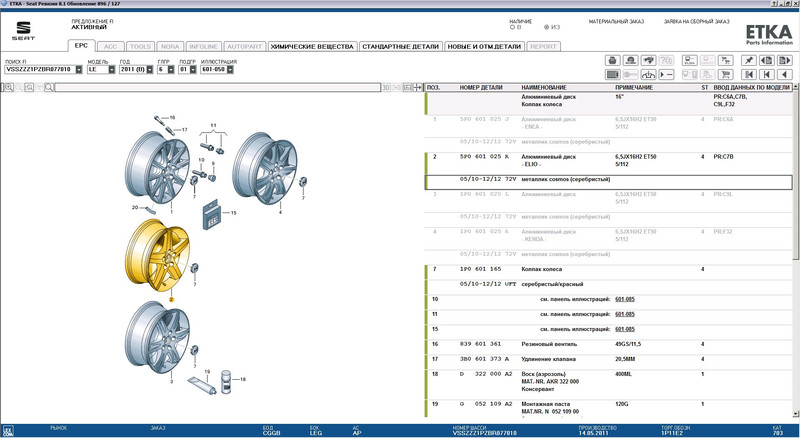
Task: Click the crosshair move icon by the parts table
Action: point(417,88)
